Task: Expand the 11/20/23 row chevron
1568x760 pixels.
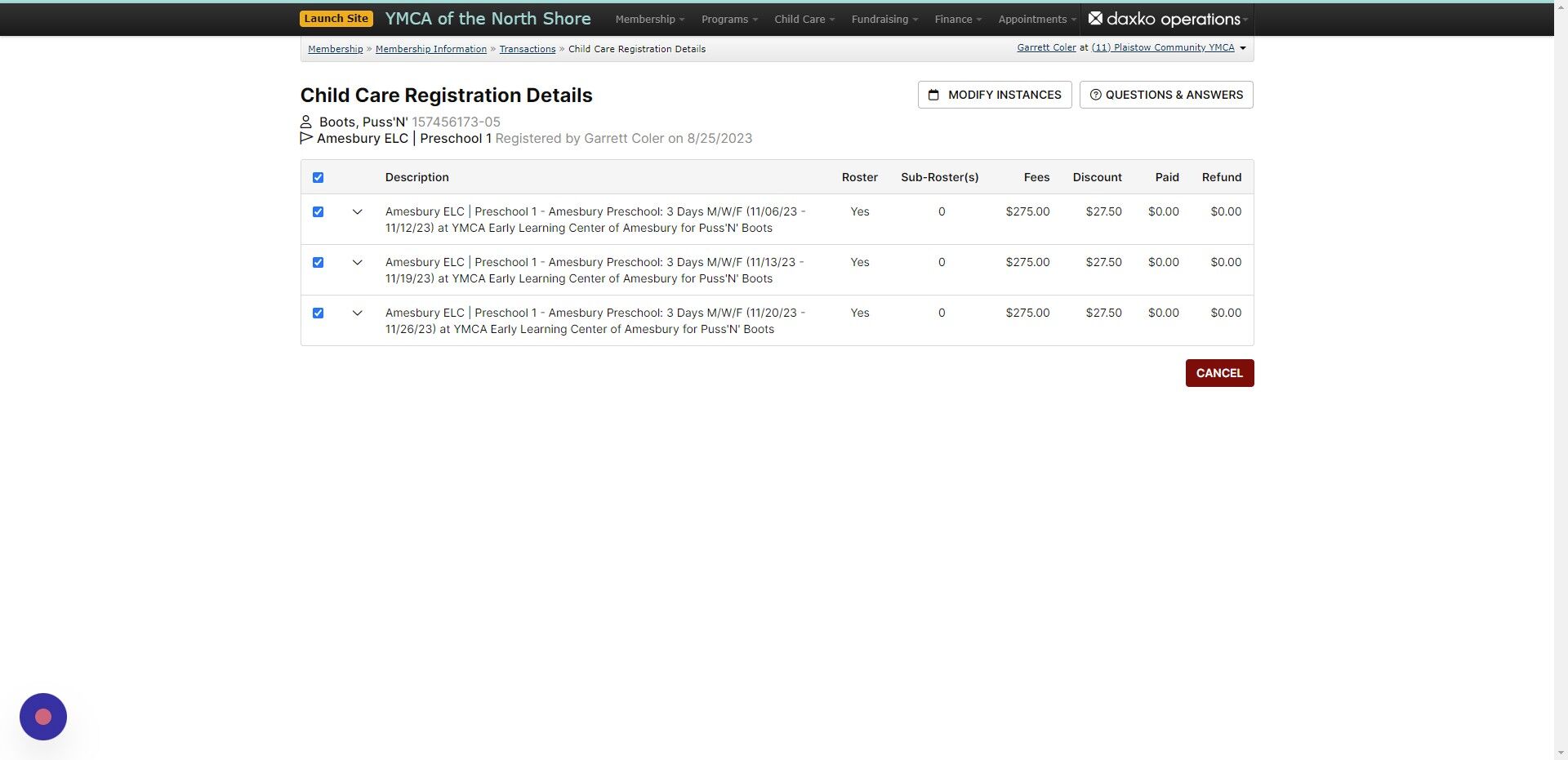Action: click(x=357, y=313)
